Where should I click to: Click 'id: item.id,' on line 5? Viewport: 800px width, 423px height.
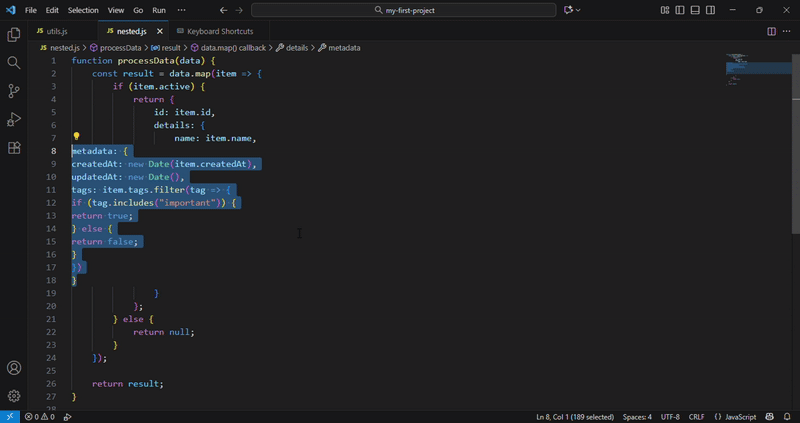point(185,112)
